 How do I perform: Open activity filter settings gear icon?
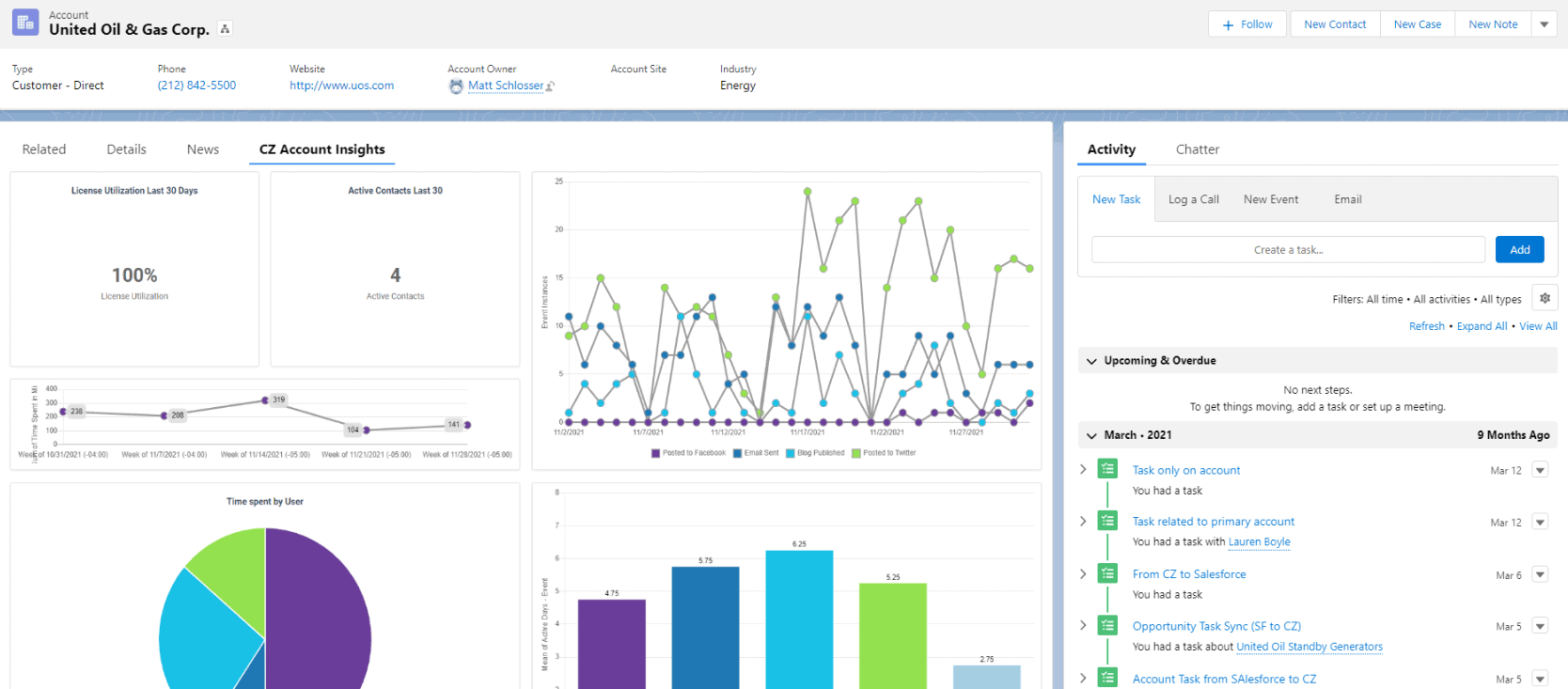(1544, 298)
